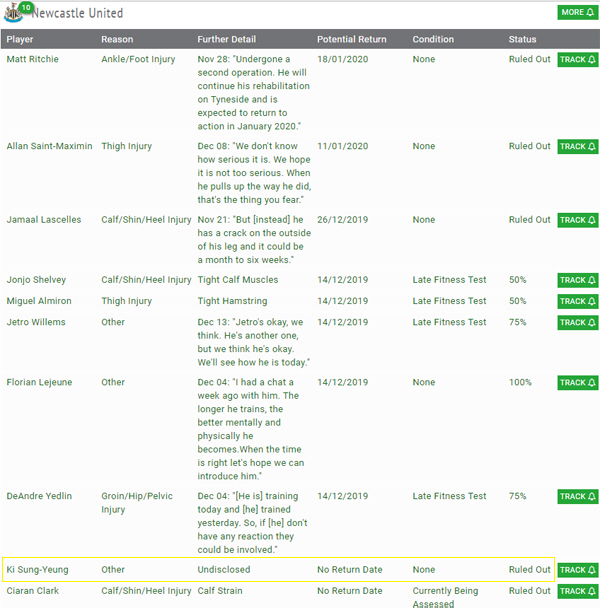Viewport: 600px width, 608px height.
Task: Click Currently Being Assessed condition text
Action: [445, 597]
